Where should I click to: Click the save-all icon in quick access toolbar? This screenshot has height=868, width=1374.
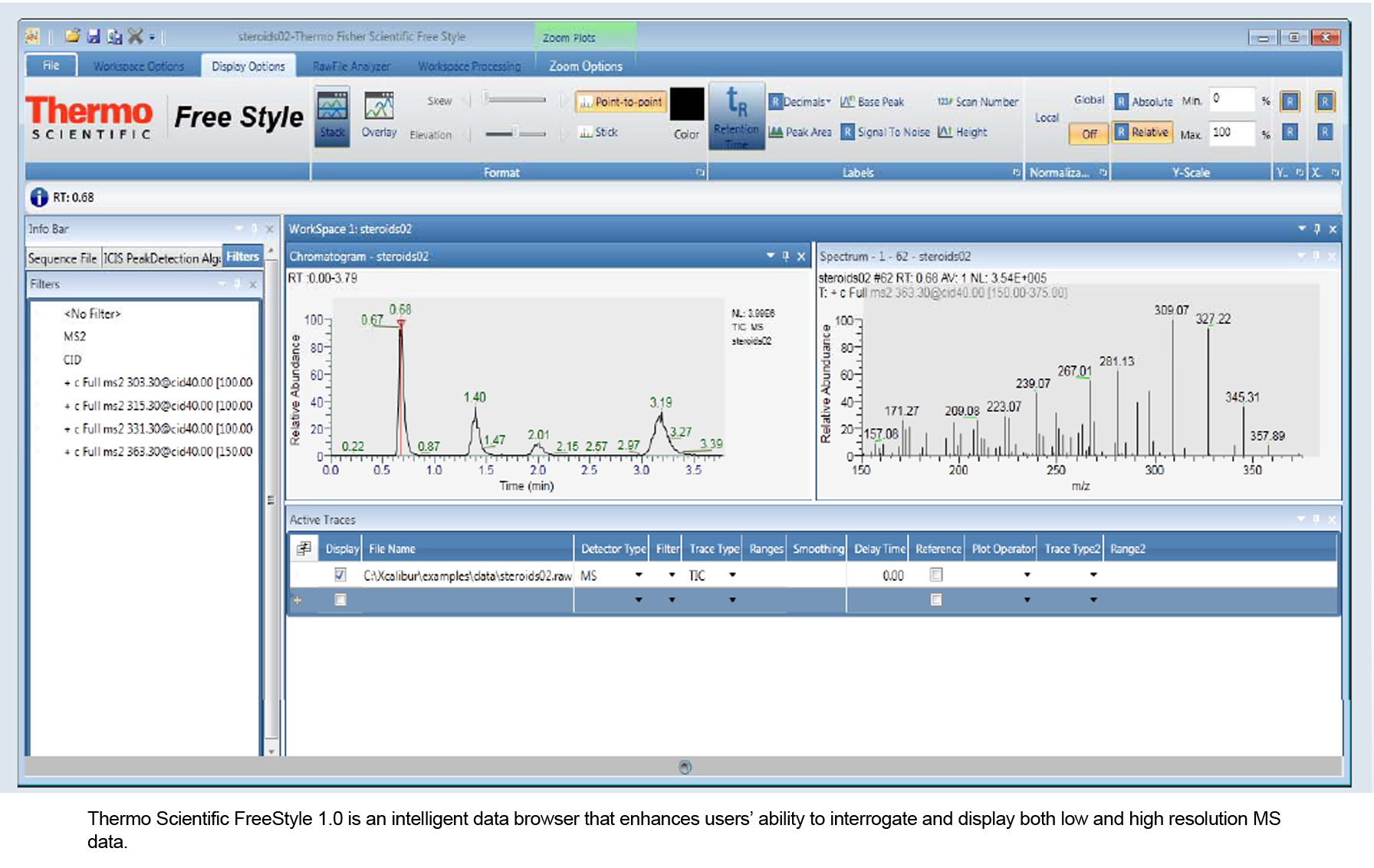114,36
